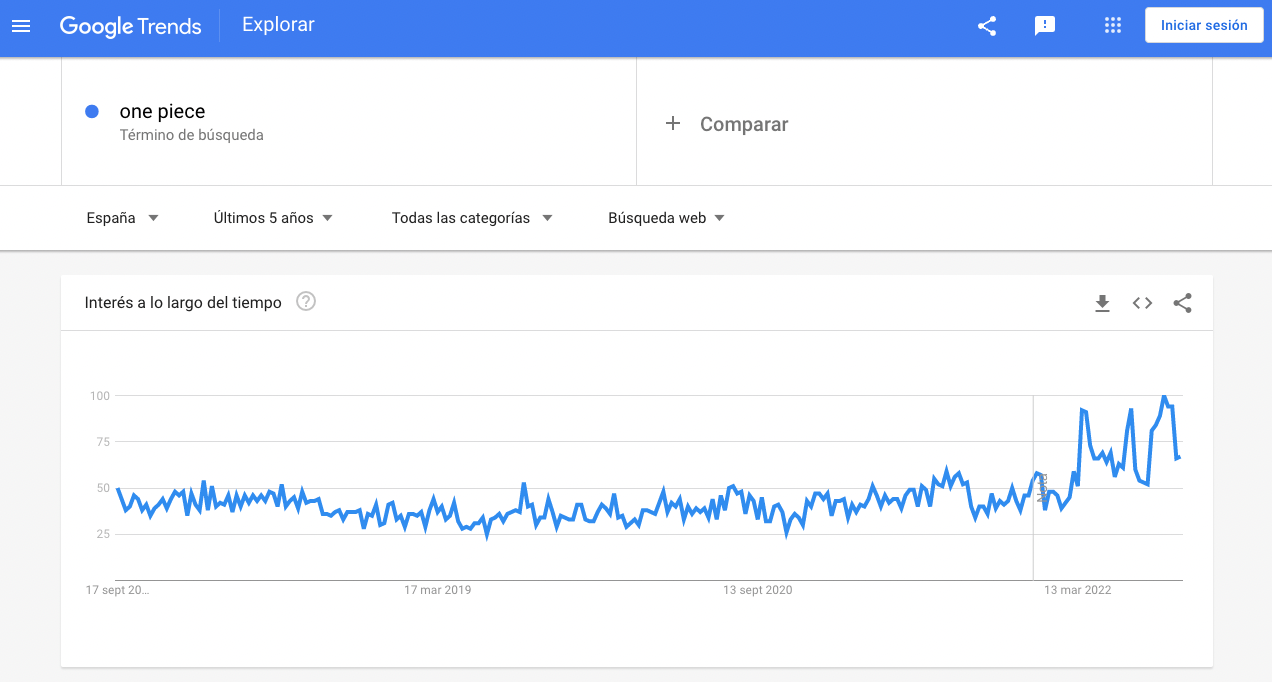Click the Iniciar sesión button
The width and height of the screenshot is (1272, 682).
coord(1204,26)
